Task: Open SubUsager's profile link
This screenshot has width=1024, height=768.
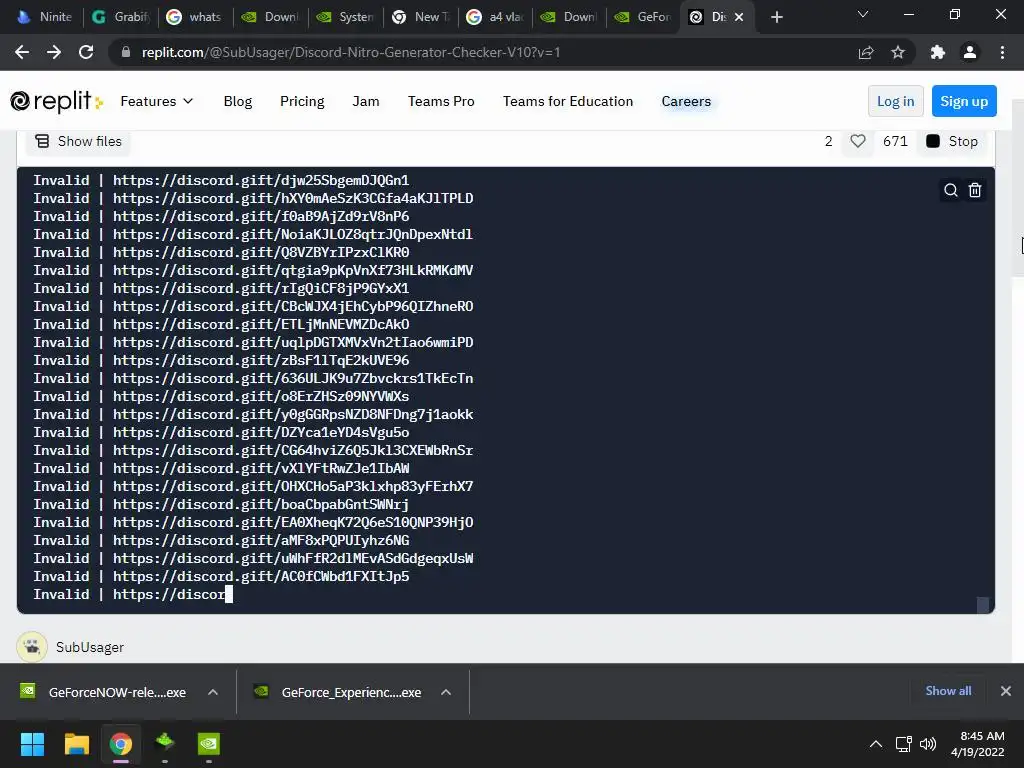Action: point(89,647)
